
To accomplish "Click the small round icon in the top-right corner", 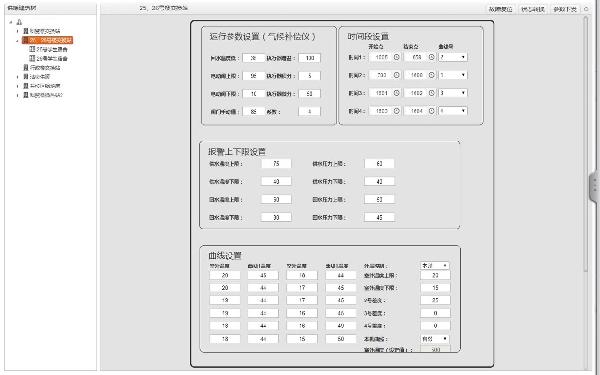I will pos(586,9).
